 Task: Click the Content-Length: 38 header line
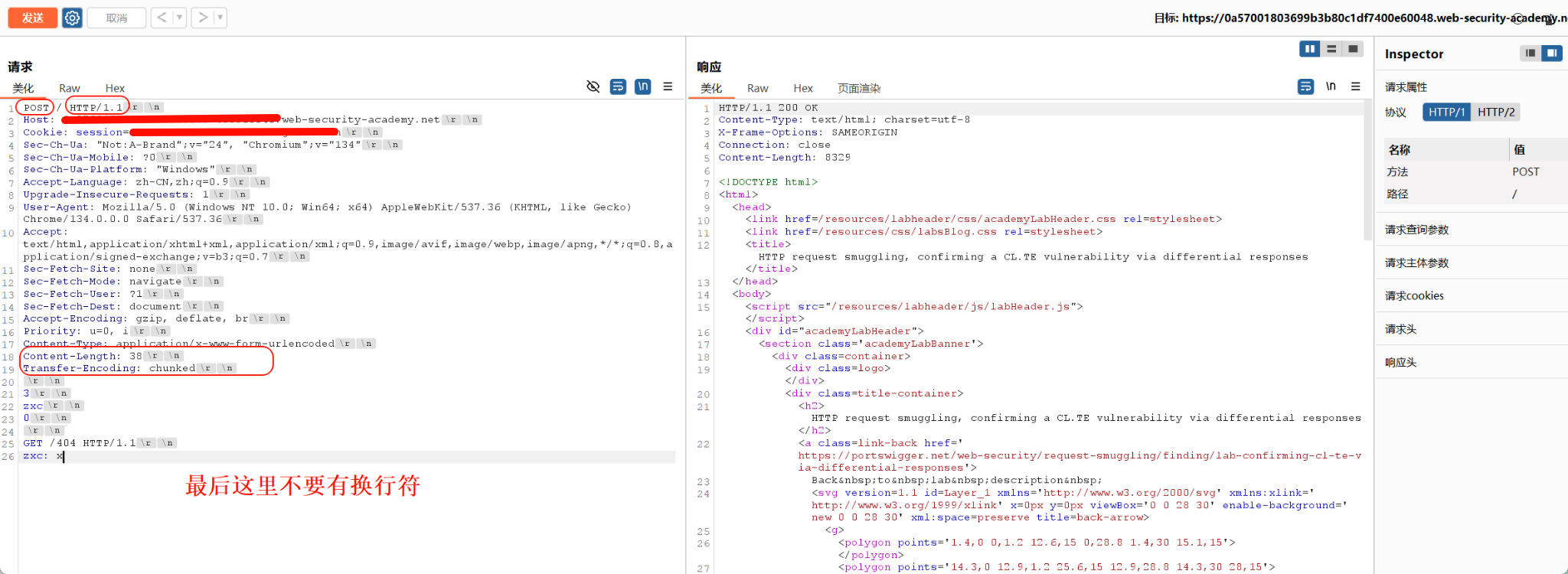83,356
